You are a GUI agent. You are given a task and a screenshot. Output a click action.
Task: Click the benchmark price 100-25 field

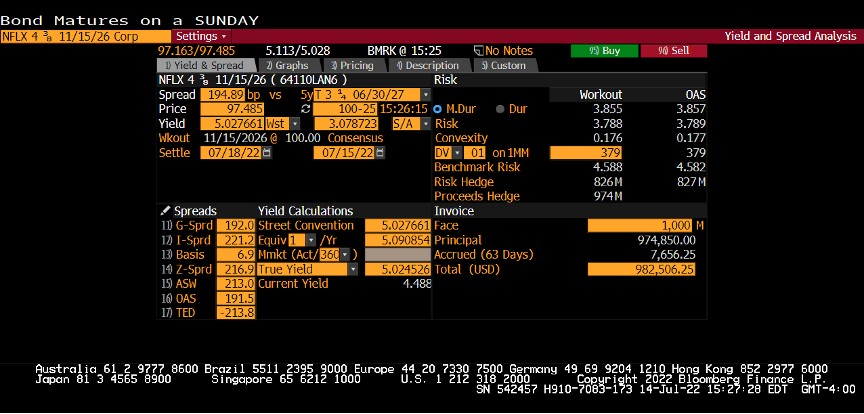click(347, 109)
